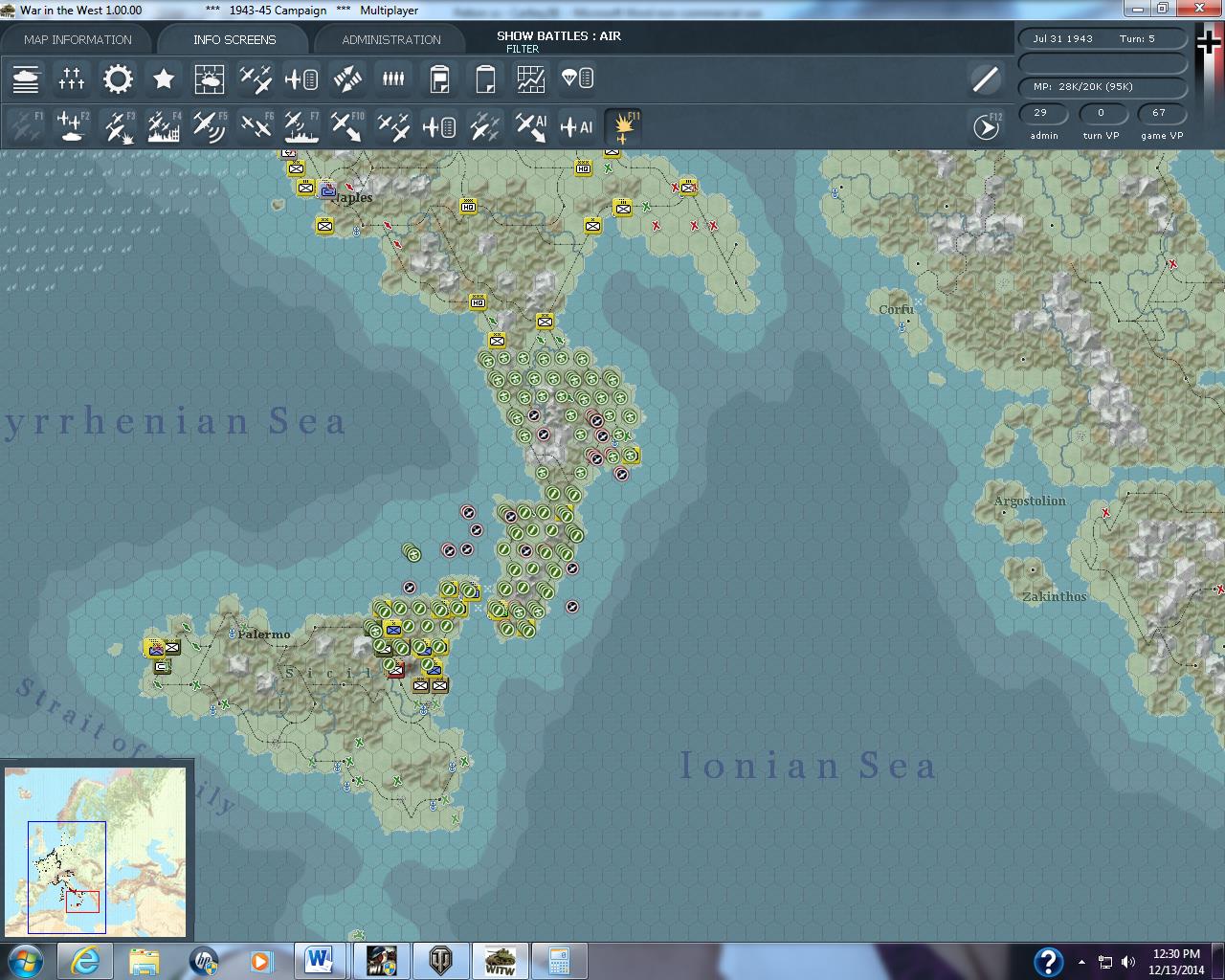Switch to INFO SCREENS tab

(234, 39)
